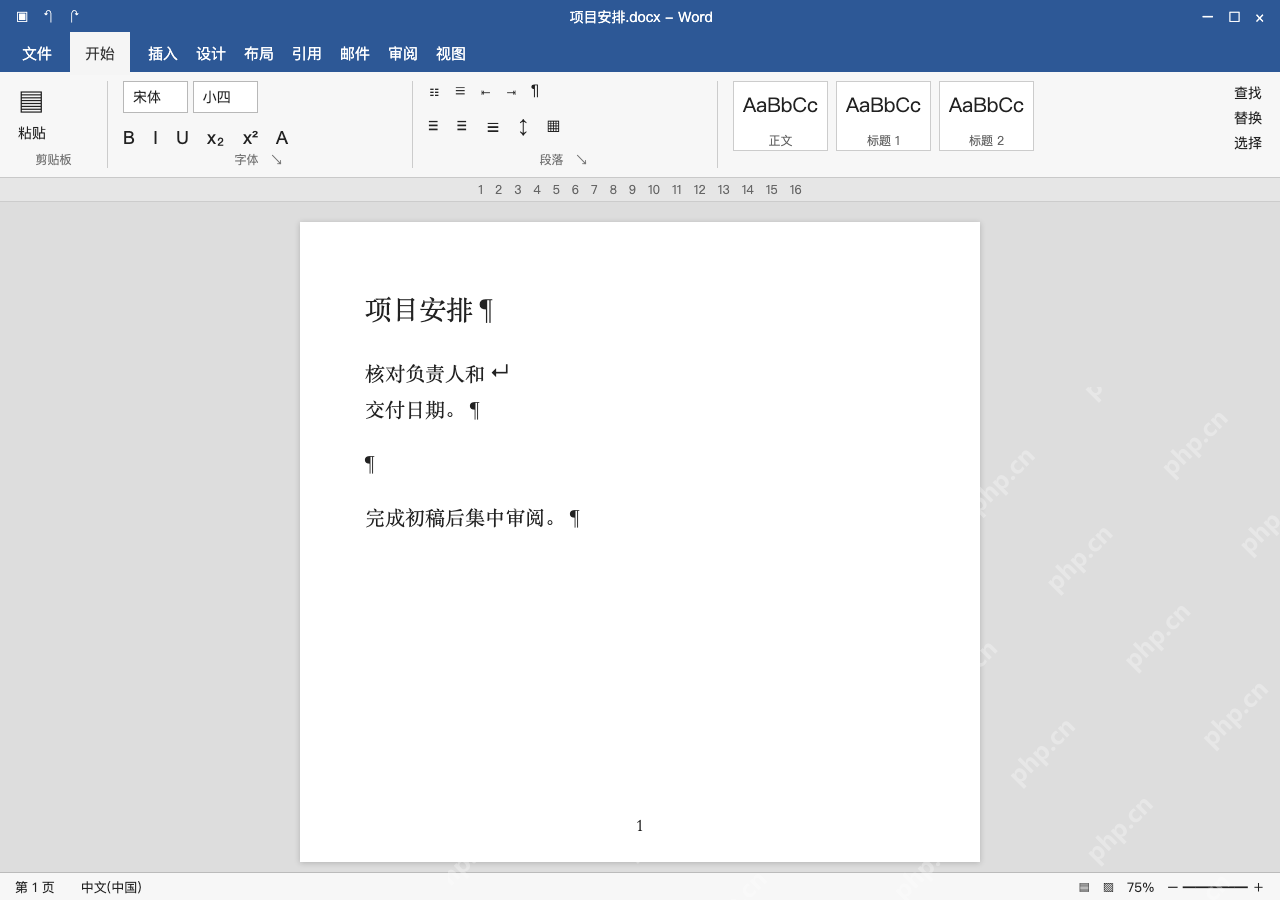Apply the 标题 1 style

coord(883,116)
